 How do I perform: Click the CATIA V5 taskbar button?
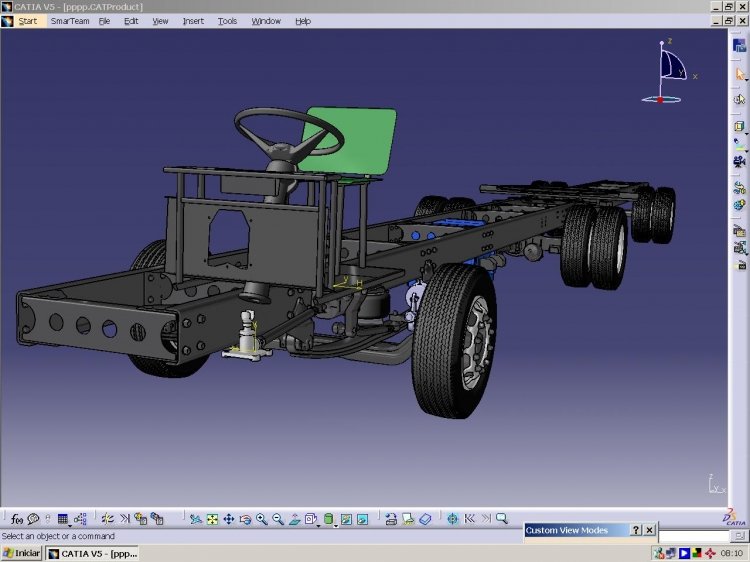[93, 553]
